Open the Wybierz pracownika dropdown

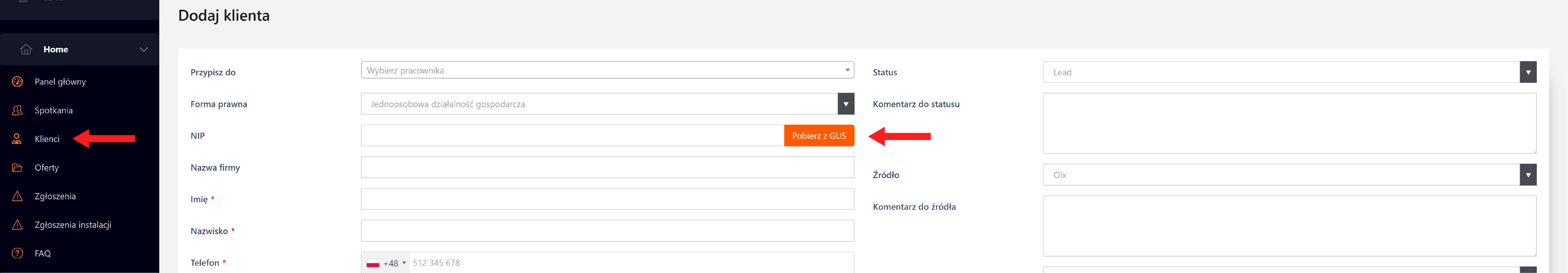coord(607,70)
